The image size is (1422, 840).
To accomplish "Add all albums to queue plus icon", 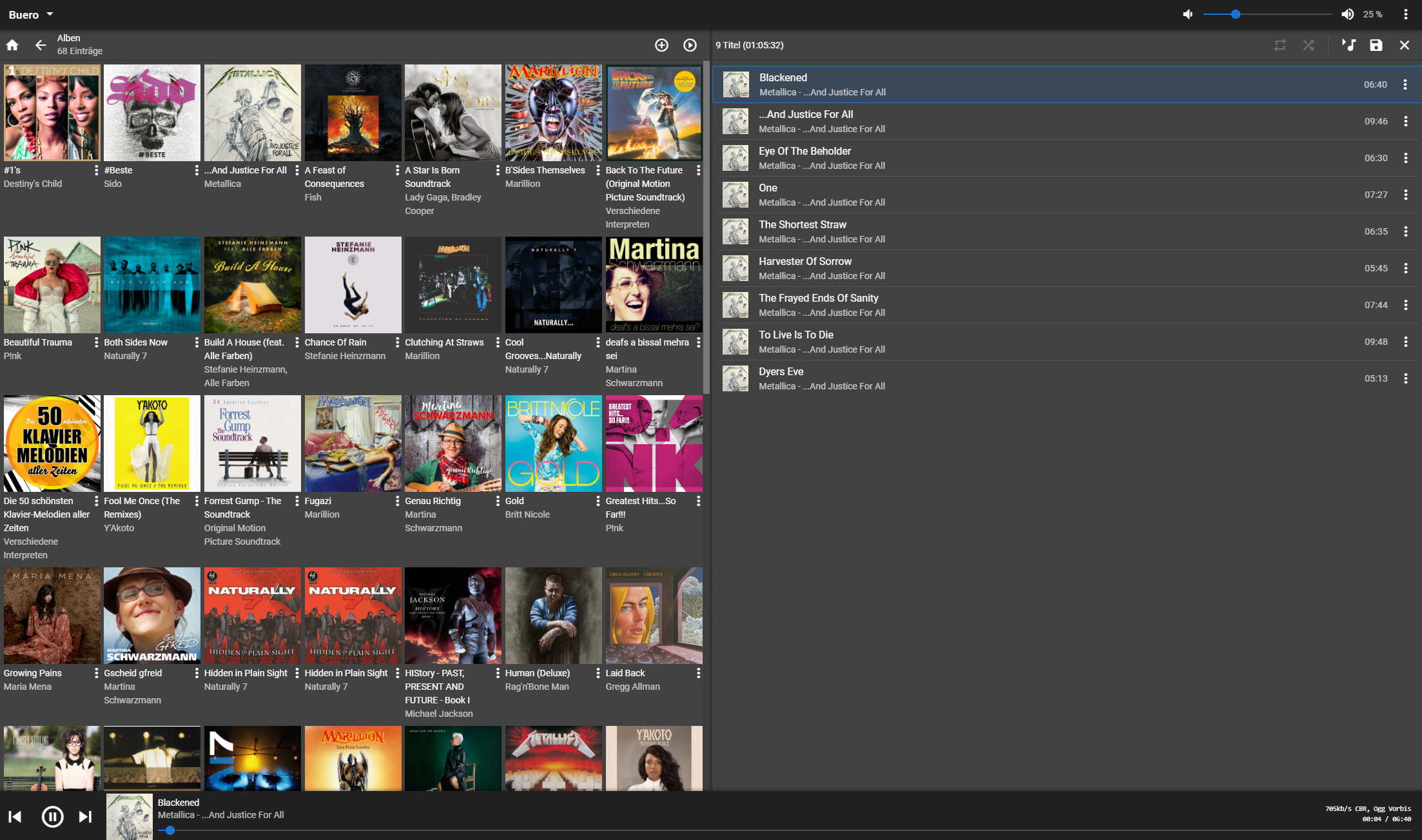I will click(x=661, y=44).
